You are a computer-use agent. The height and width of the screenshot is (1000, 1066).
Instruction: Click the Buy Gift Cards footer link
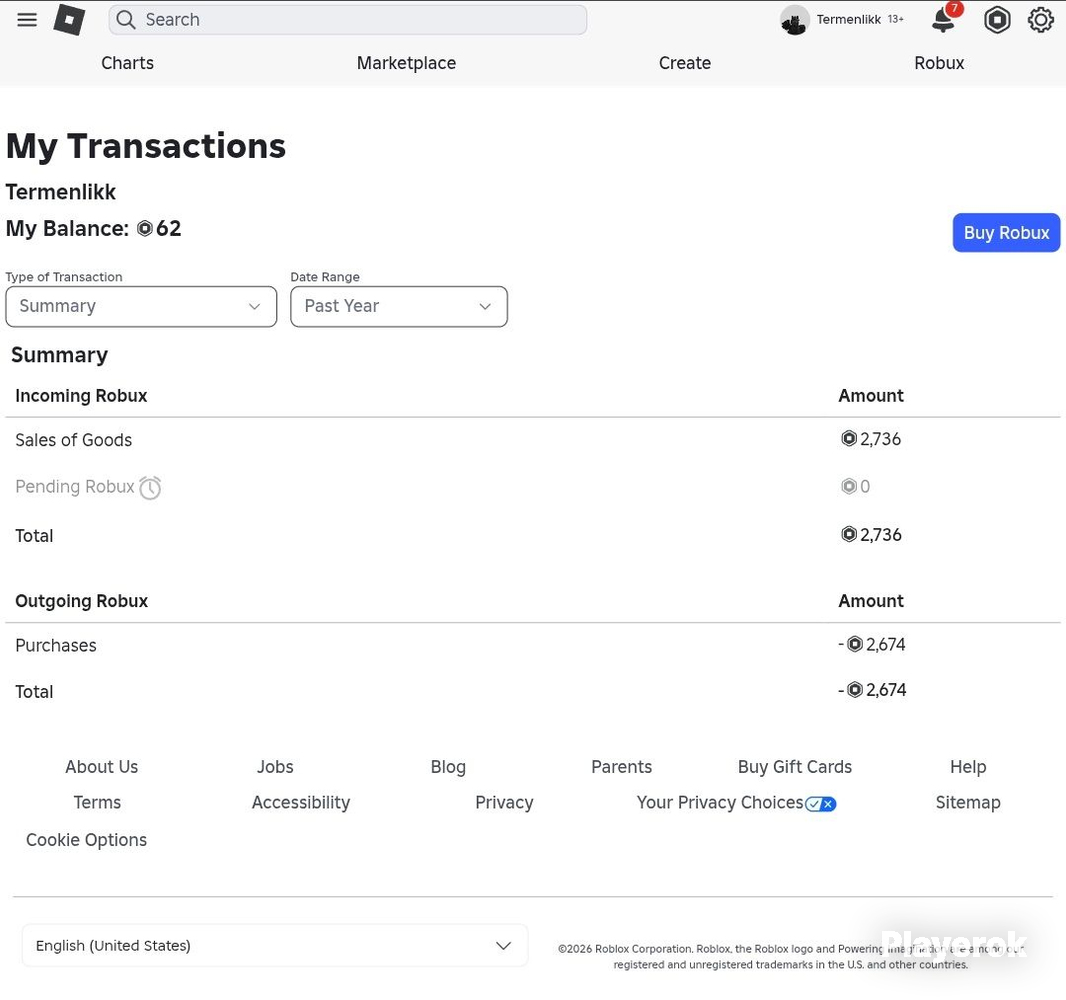tap(795, 767)
